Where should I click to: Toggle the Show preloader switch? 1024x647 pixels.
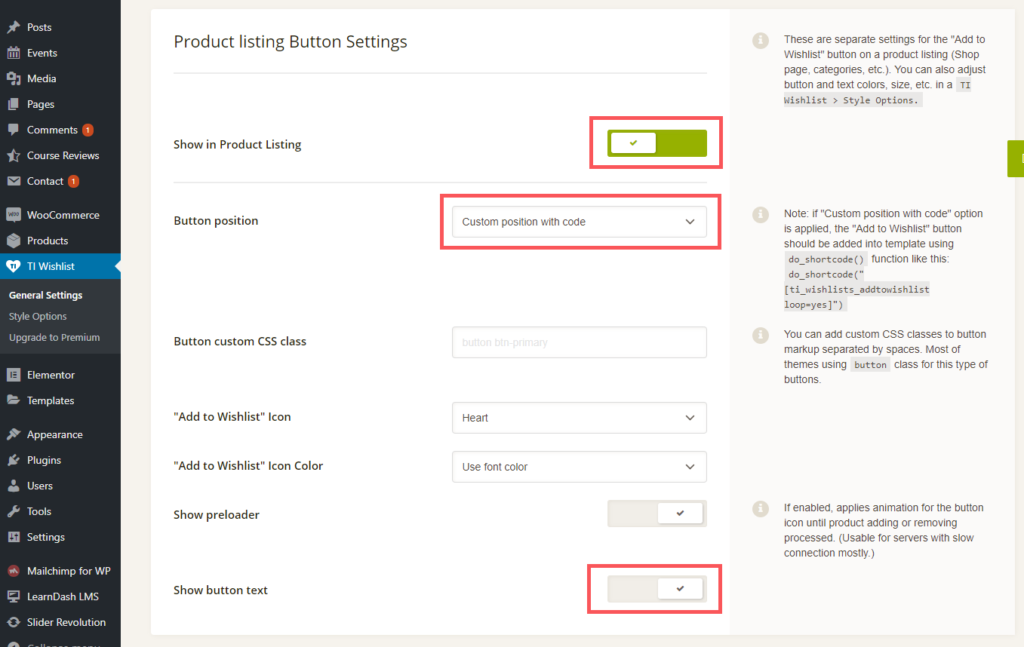[x=657, y=514]
